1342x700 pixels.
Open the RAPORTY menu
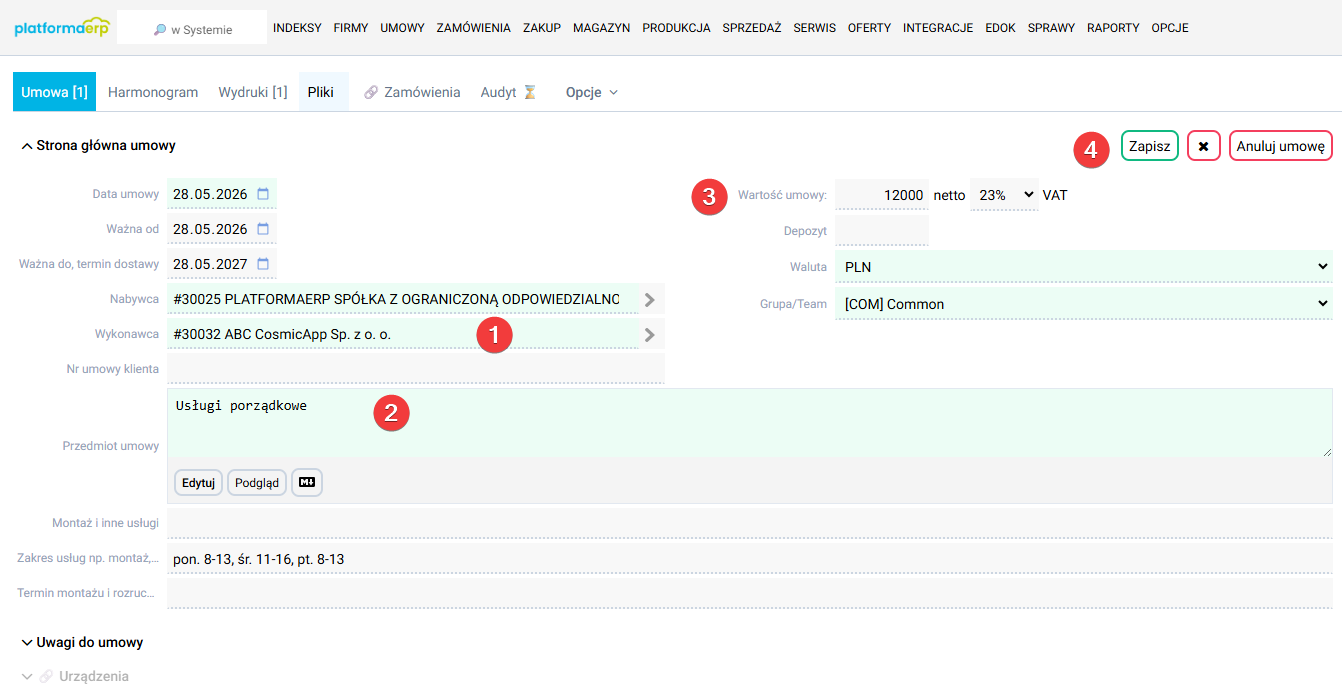pos(1113,28)
